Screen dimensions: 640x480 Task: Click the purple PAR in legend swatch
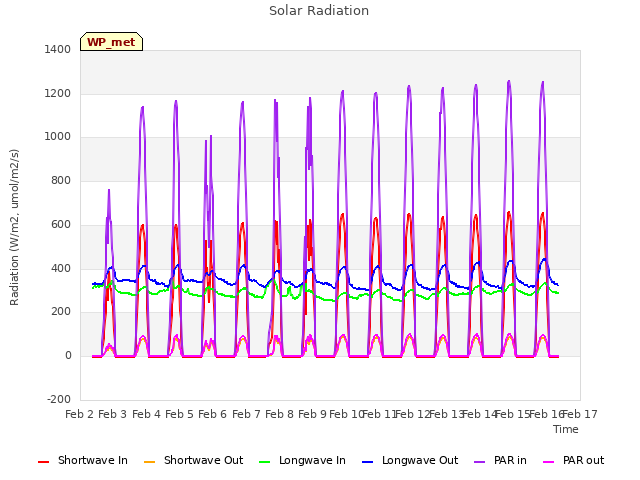[x=480, y=462]
